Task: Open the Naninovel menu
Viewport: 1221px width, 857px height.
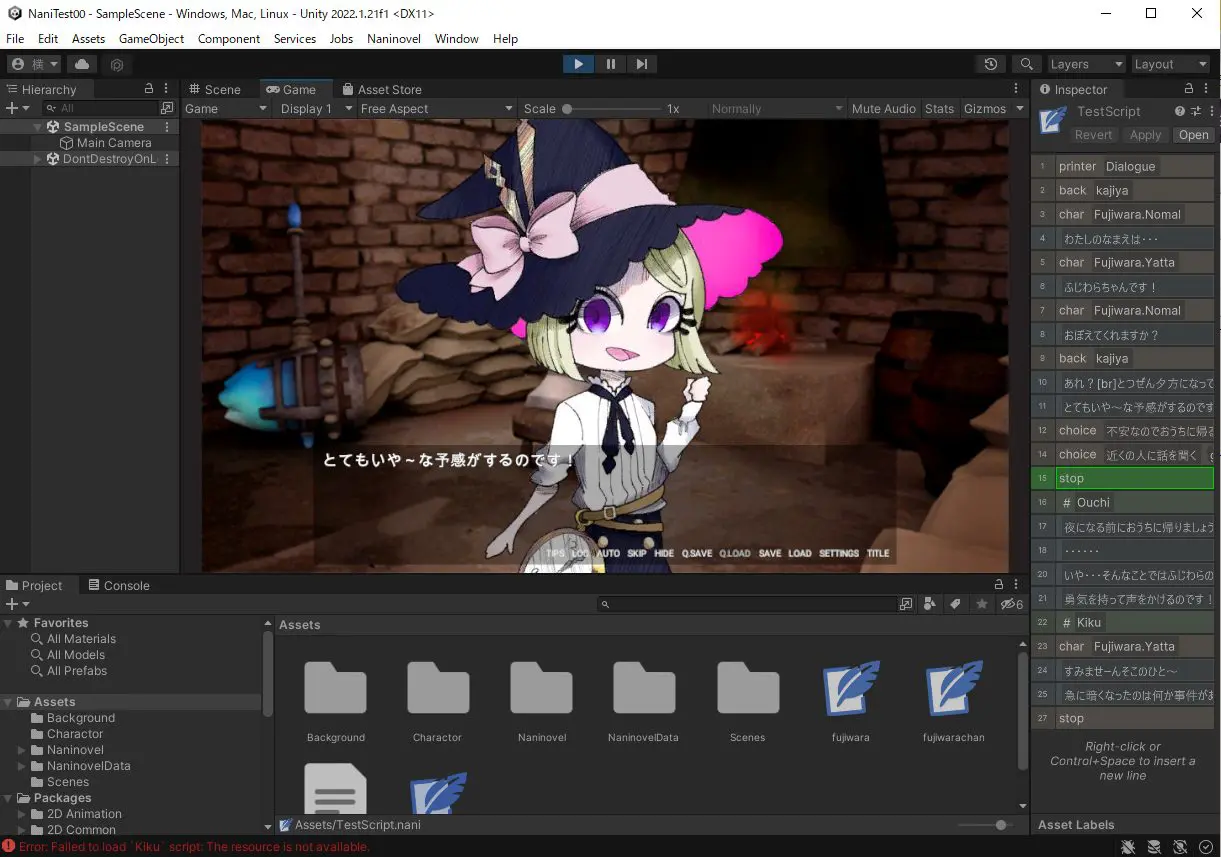Action: click(x=393, y=38)
